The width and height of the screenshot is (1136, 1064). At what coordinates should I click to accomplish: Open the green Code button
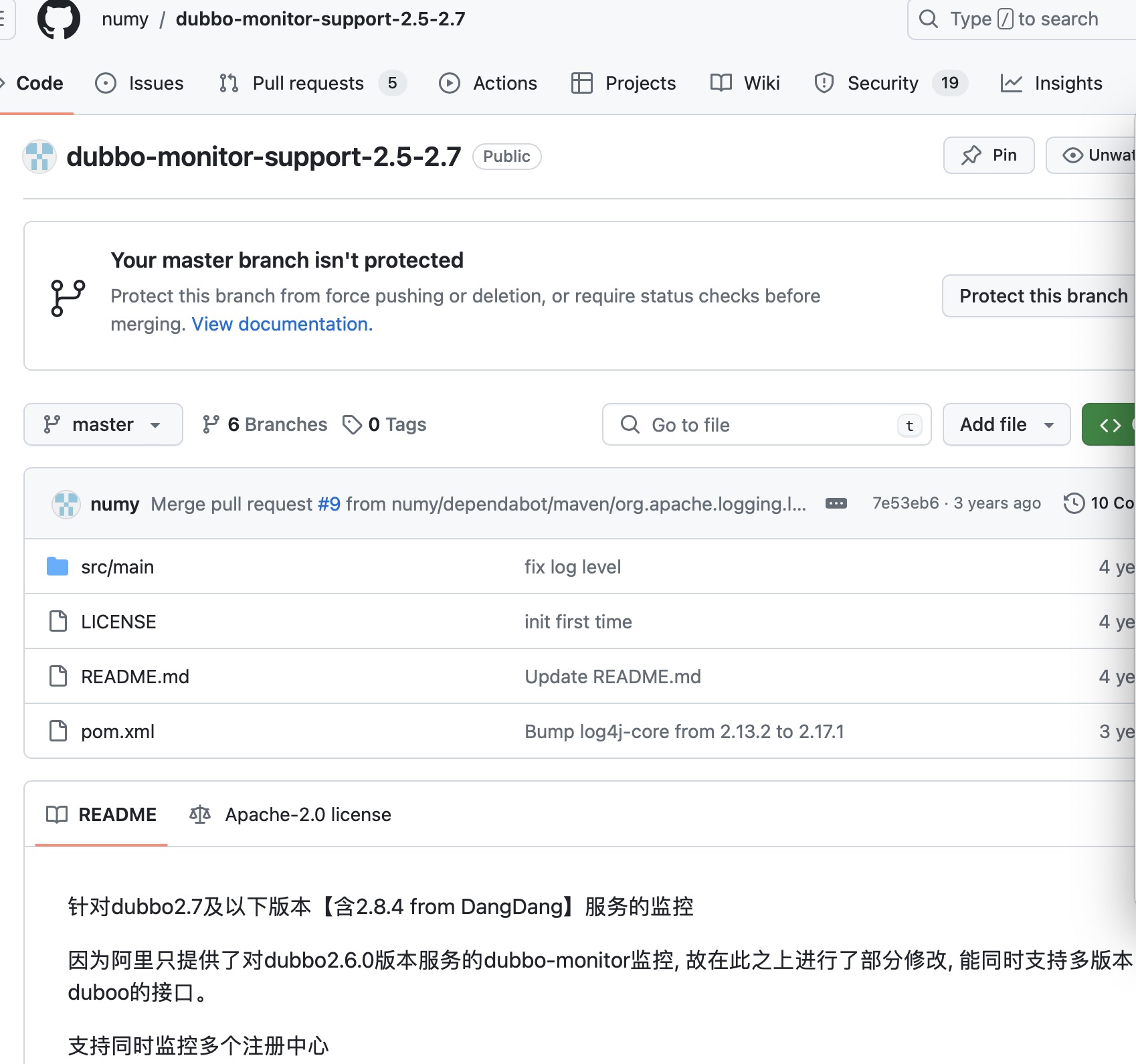click(1109, 424)
